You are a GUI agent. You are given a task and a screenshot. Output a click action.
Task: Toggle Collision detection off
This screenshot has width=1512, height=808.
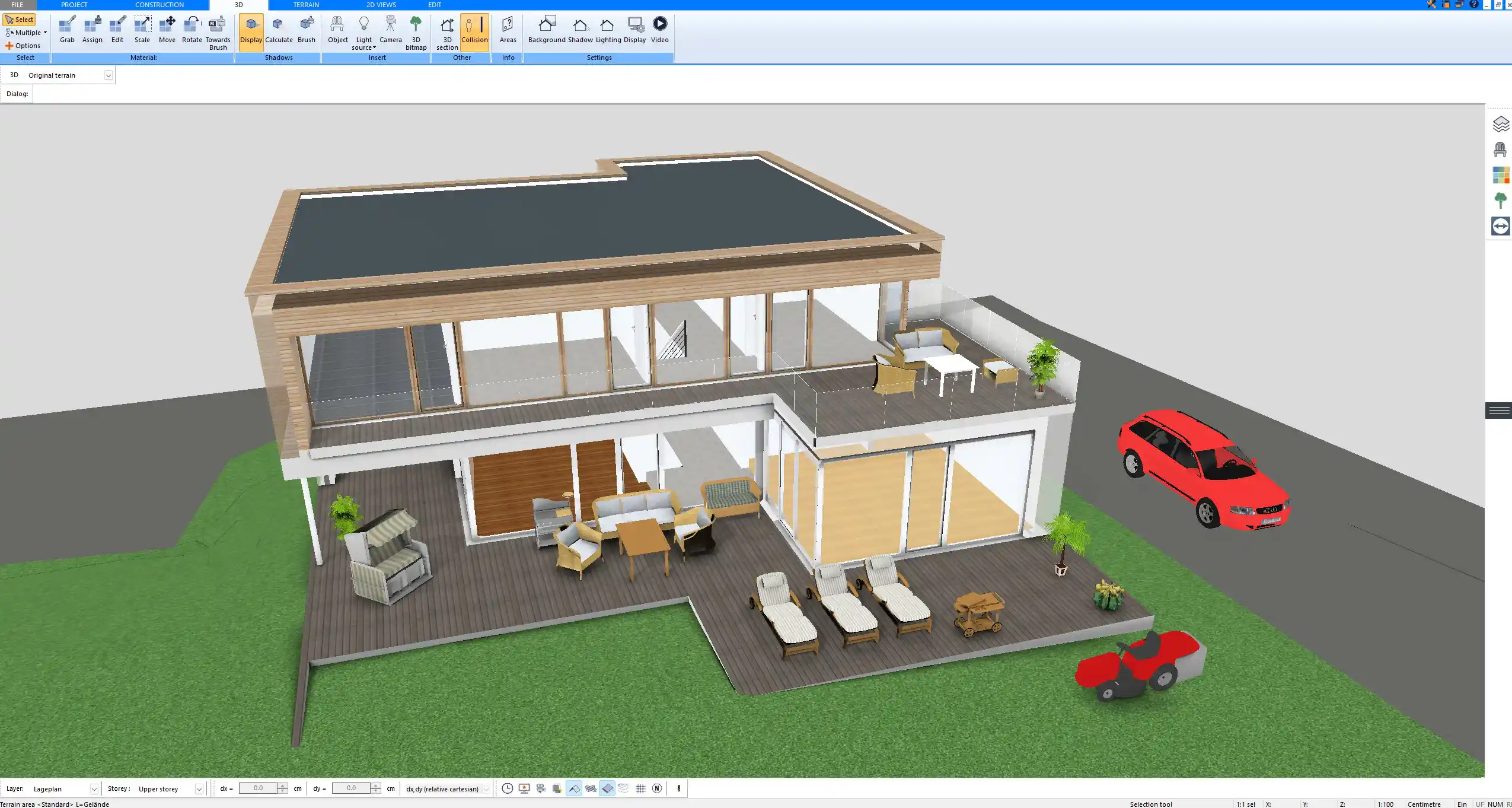(474, 32)
